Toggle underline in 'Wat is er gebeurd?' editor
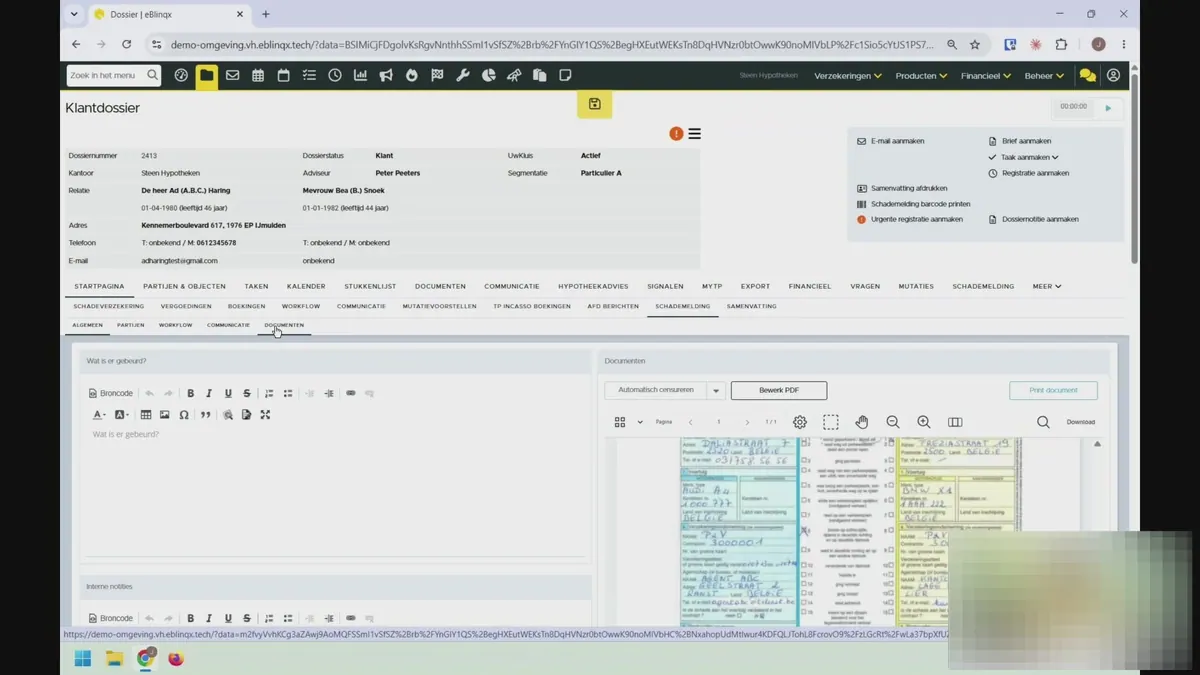Image resolution: width=1200 pixels, height=675 pixels. coord(228,393)
